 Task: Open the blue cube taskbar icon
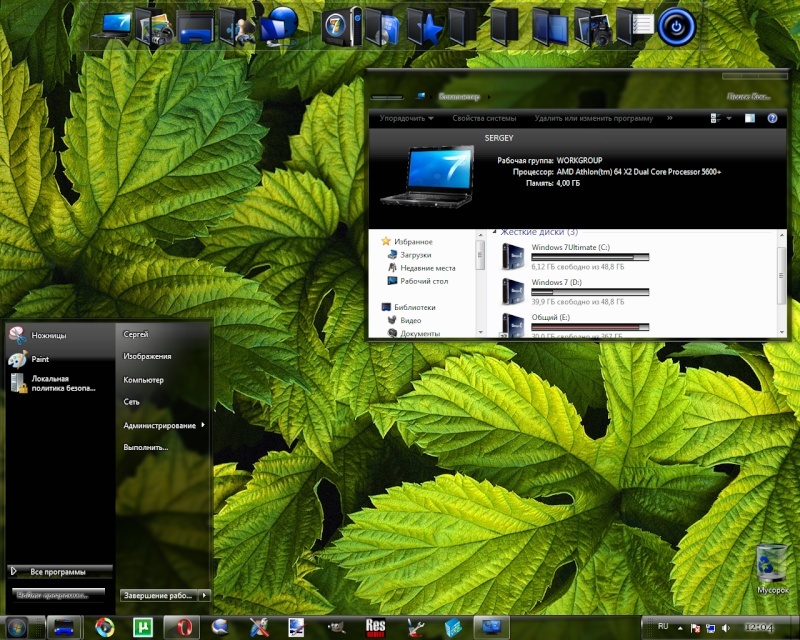pos(453,628)
